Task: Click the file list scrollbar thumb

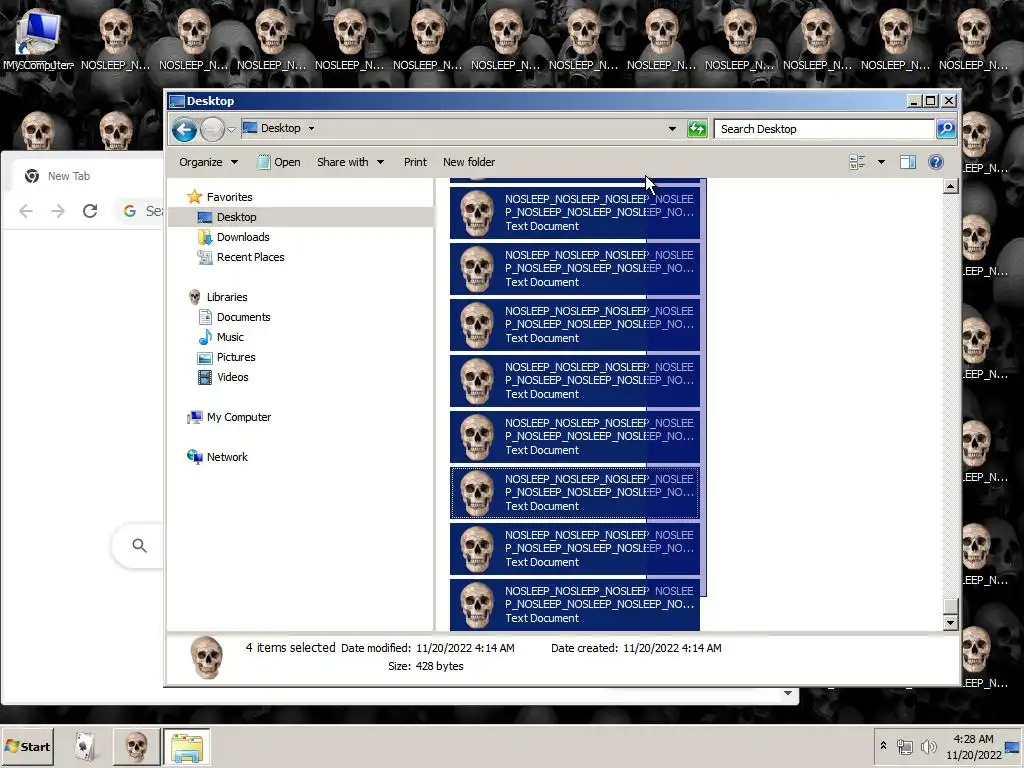Action: pos(951,607)
